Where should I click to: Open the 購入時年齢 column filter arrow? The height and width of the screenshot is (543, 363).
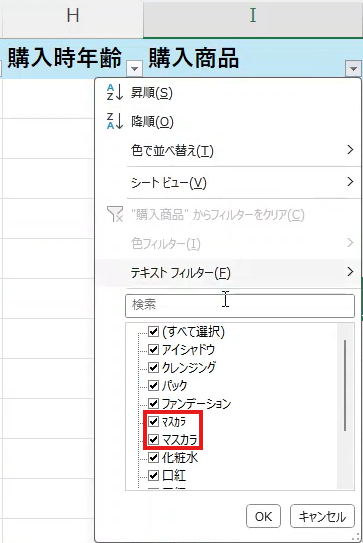coord(134,68)
